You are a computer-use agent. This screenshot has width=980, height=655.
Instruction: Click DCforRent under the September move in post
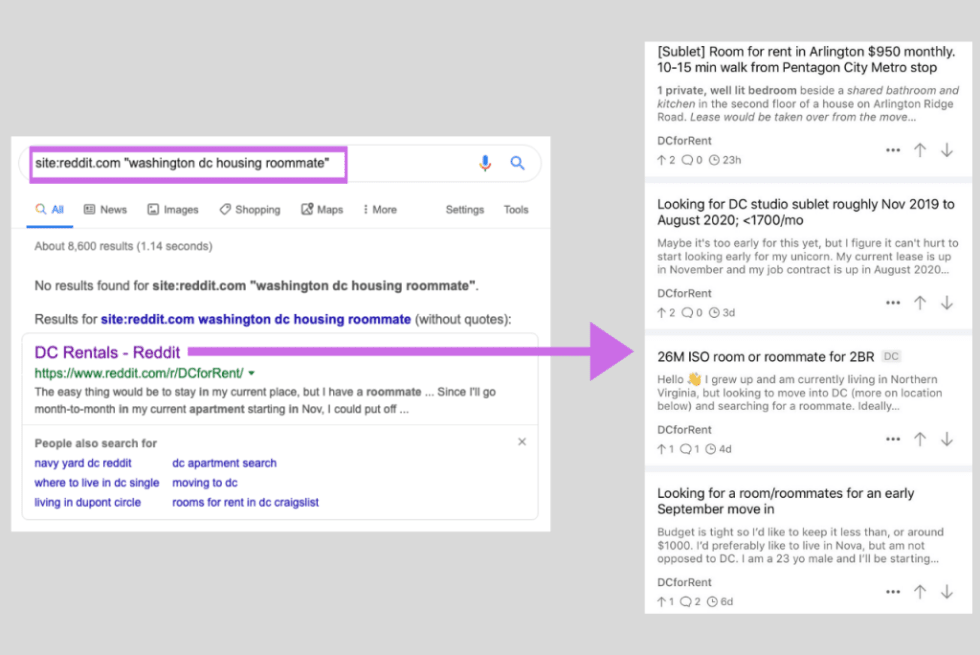[x=684, y=582]
